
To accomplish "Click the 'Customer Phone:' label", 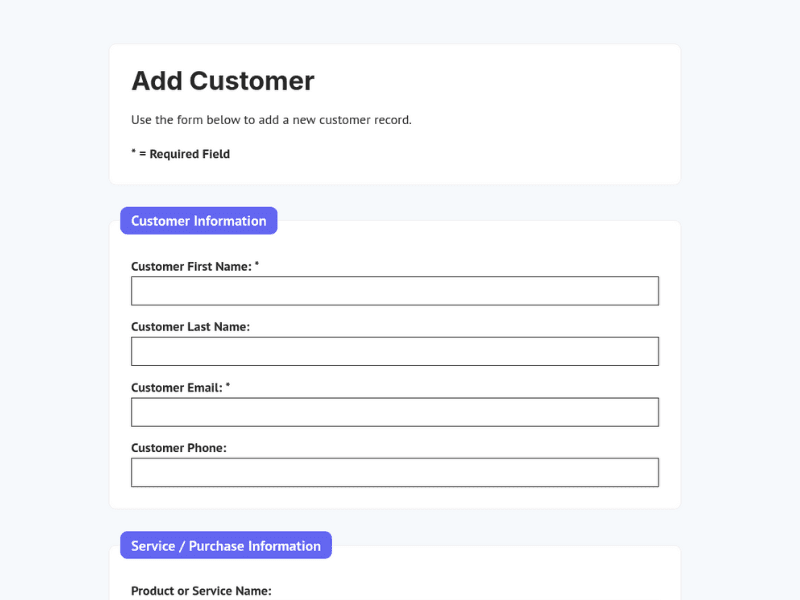I will tap(179, 448).
